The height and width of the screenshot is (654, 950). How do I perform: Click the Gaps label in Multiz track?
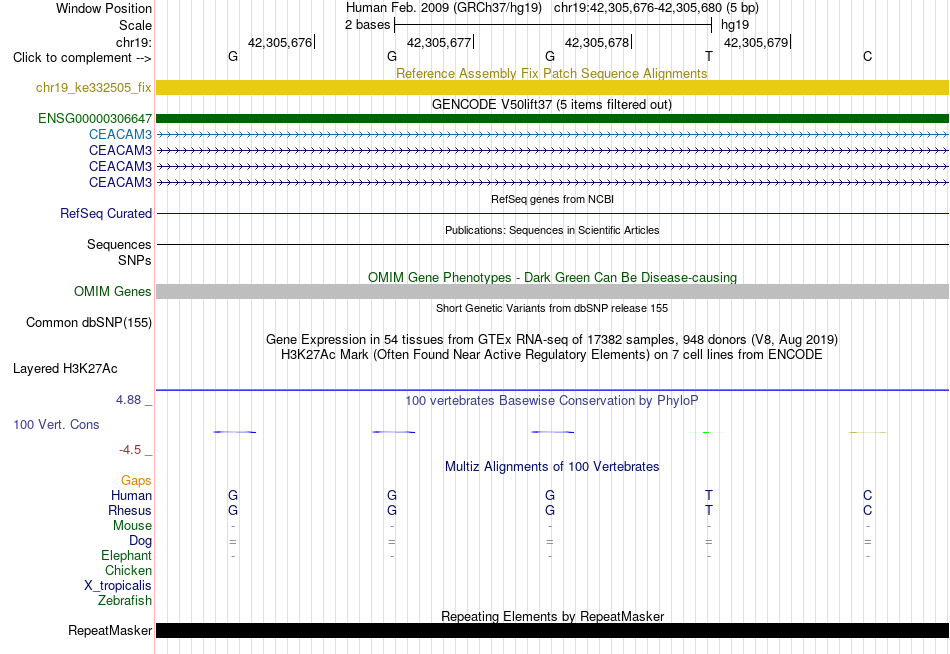click(x=136, y=480)
